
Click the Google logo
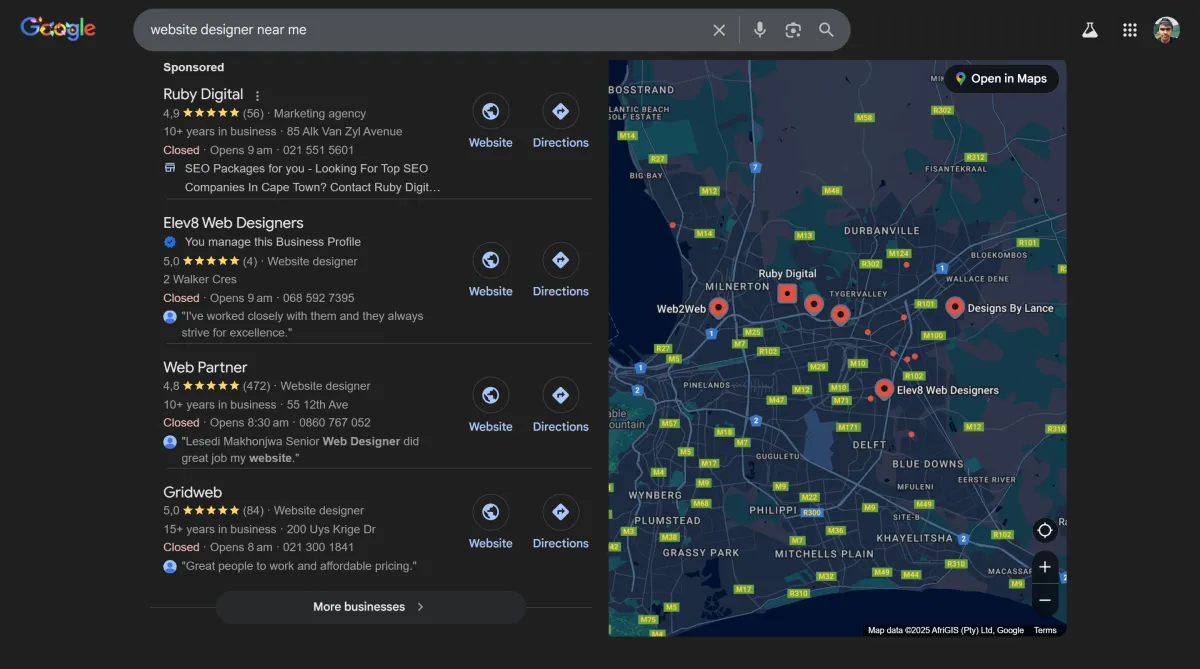[58, 29]
